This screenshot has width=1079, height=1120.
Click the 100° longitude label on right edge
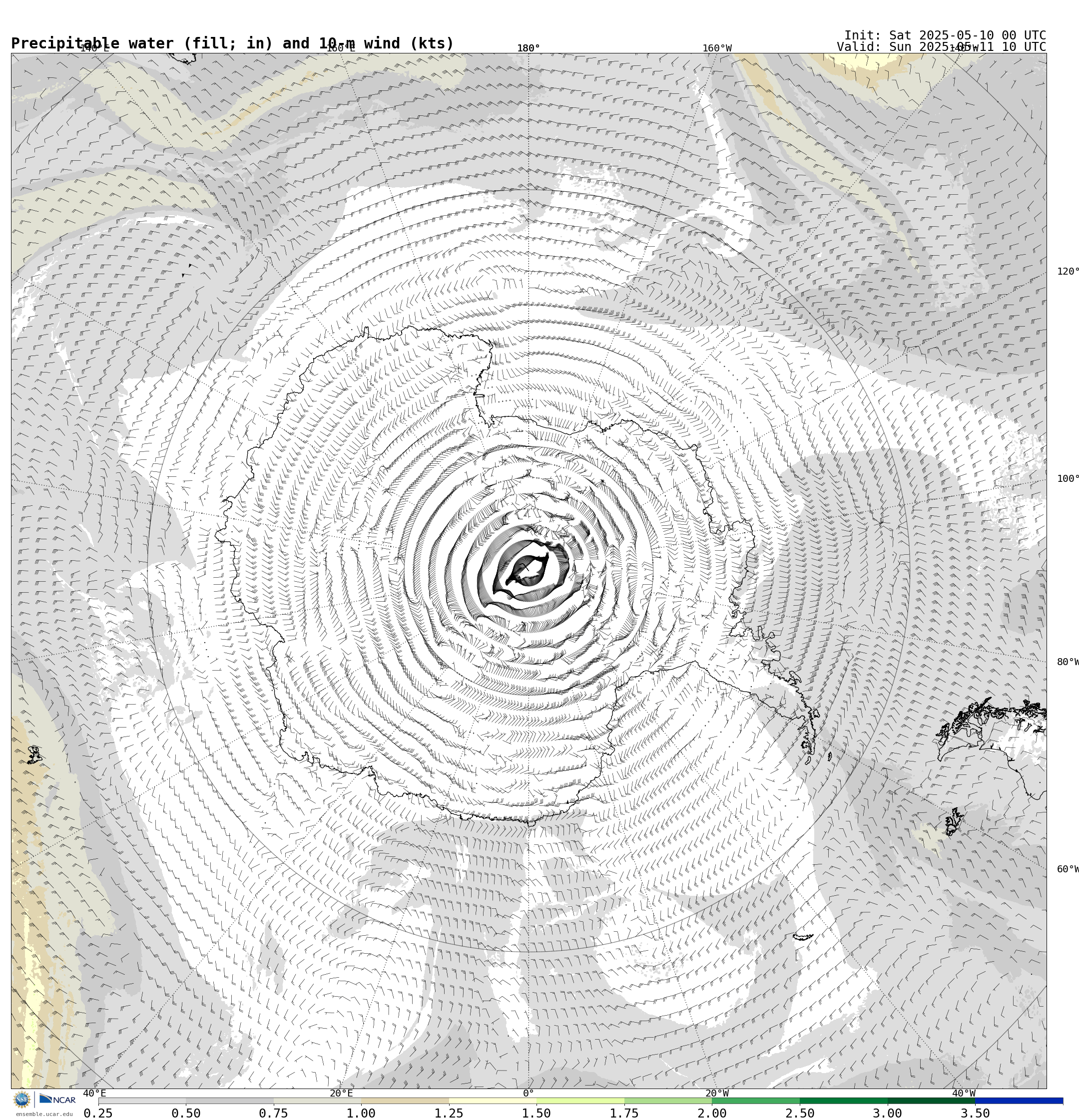[x=1068, y=479]
